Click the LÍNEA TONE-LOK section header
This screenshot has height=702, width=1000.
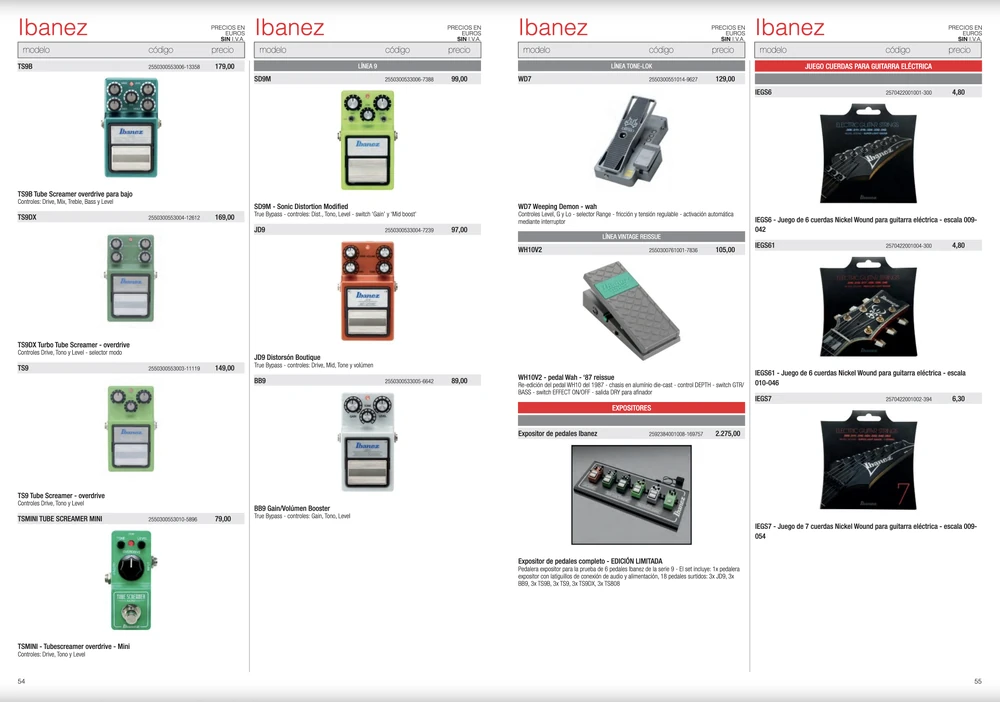coord(631,66)
